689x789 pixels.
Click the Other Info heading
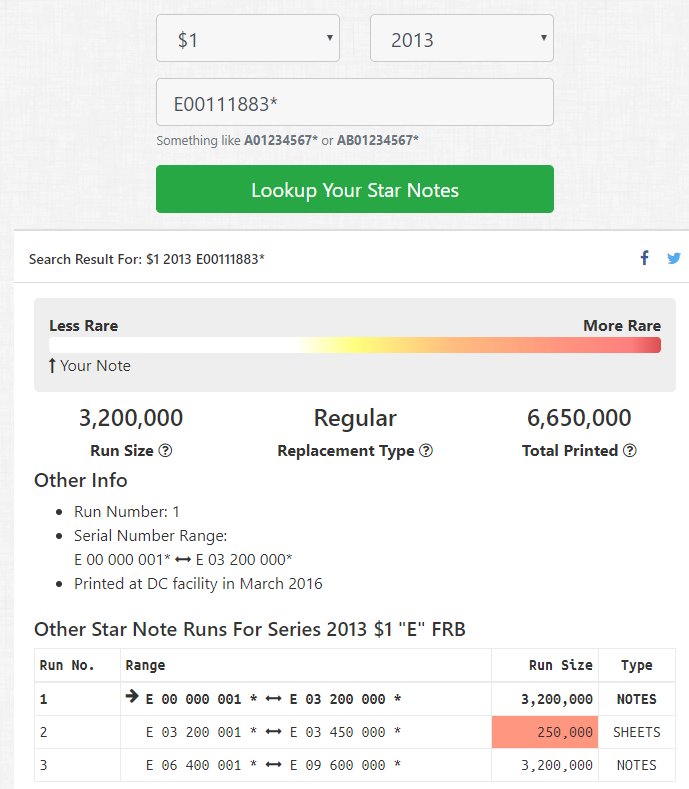[81, 480]
